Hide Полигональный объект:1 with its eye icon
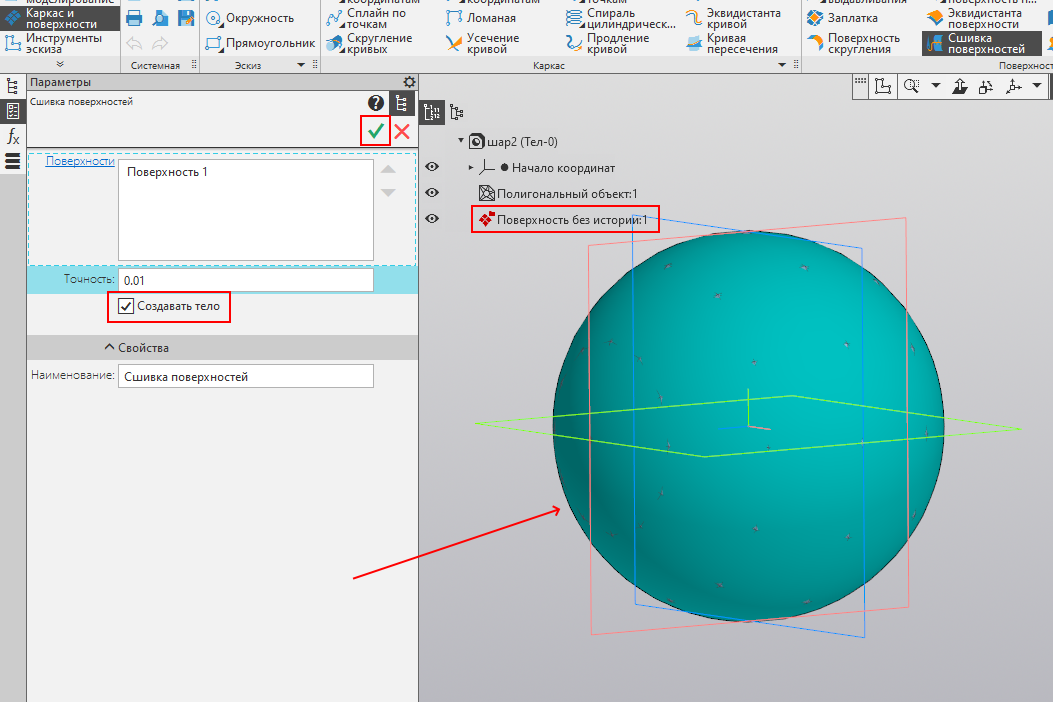Viewport: 1053px width, 702px height. (432, 193)
